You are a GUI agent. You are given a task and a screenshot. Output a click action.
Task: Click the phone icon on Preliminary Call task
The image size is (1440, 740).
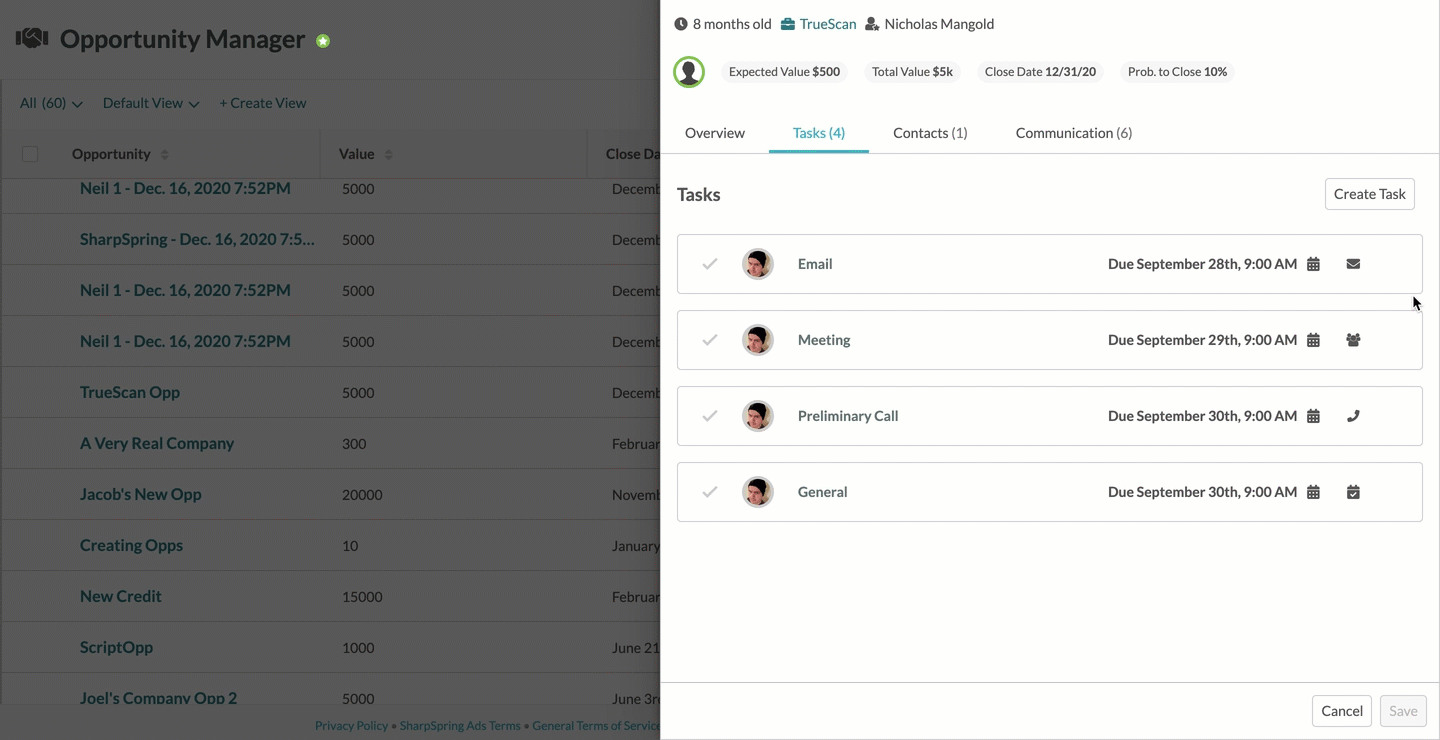1353,416
